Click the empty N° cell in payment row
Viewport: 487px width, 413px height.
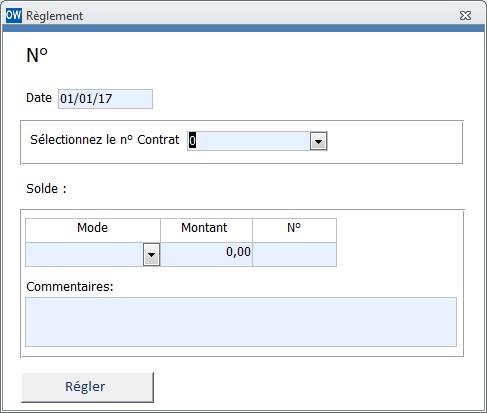click(295, 255)
